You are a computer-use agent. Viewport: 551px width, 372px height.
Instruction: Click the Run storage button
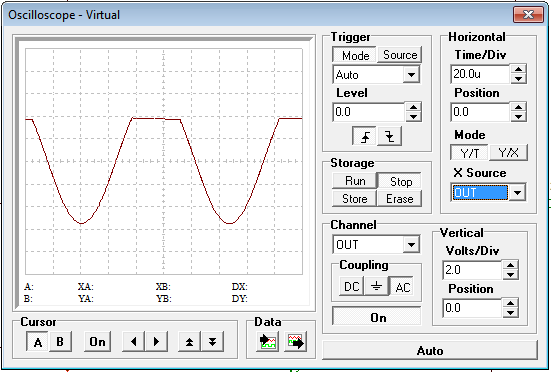(355, 181)
